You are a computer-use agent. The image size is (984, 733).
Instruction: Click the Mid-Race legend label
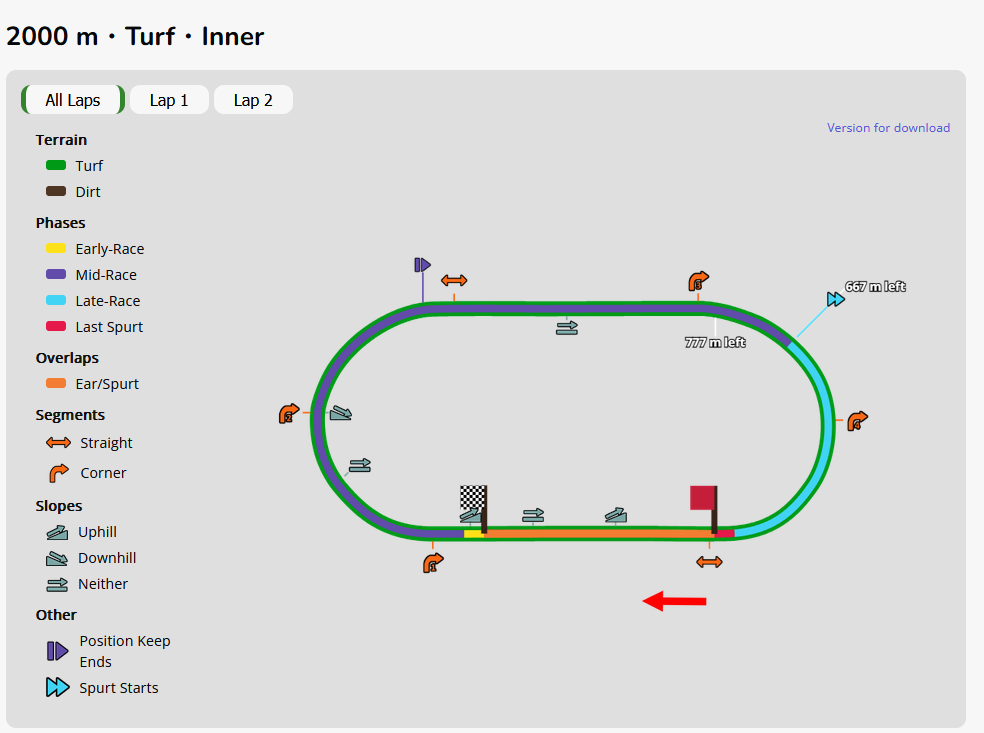coord(106,275)
